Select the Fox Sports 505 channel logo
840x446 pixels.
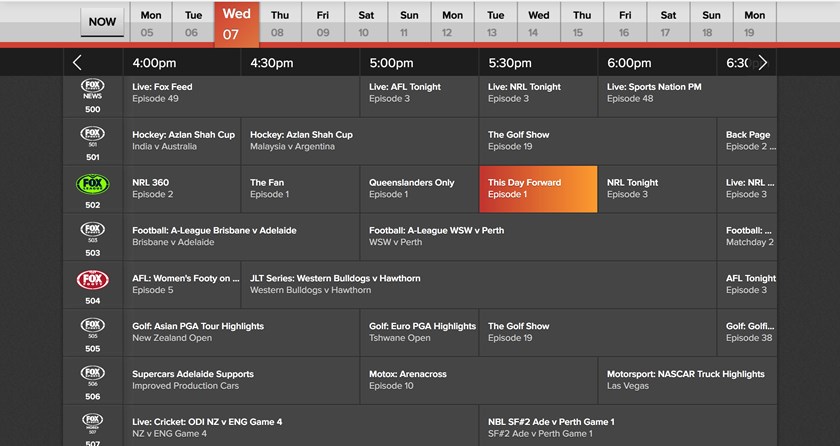tap(93, 328)
